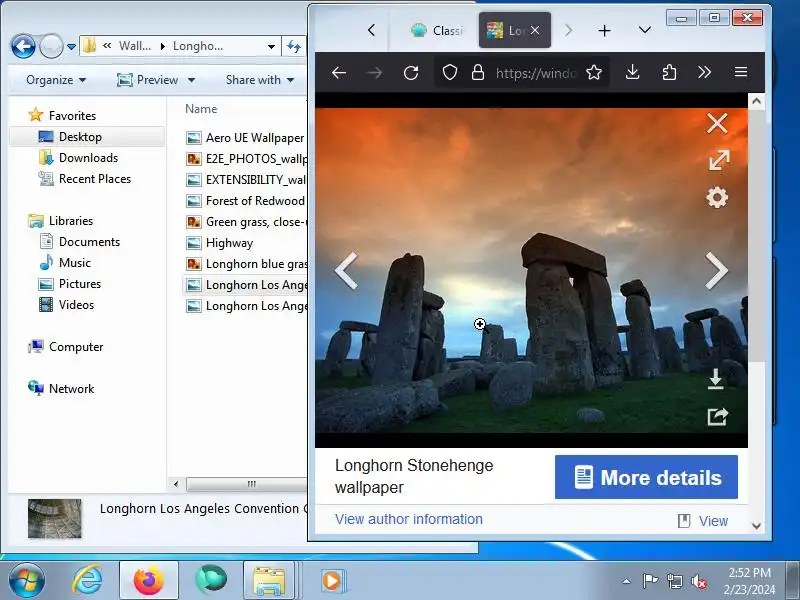Expand the wallpaper image to full screen
Viewport: 800px width, 600px height.
point(718,160)
